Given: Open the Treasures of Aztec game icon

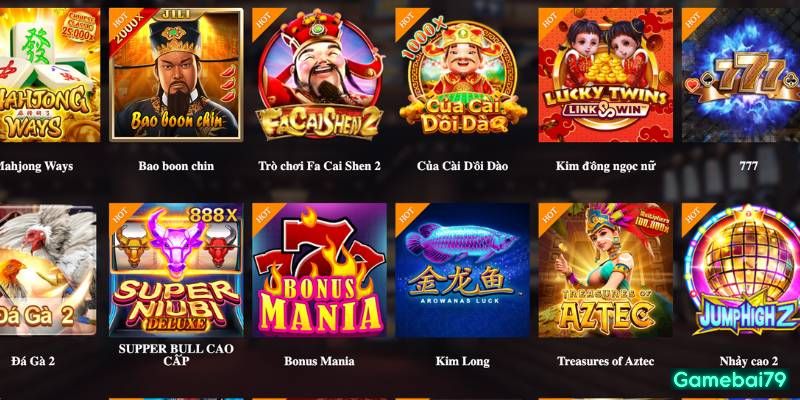Looking at the screenshot, I should (606, 270).
